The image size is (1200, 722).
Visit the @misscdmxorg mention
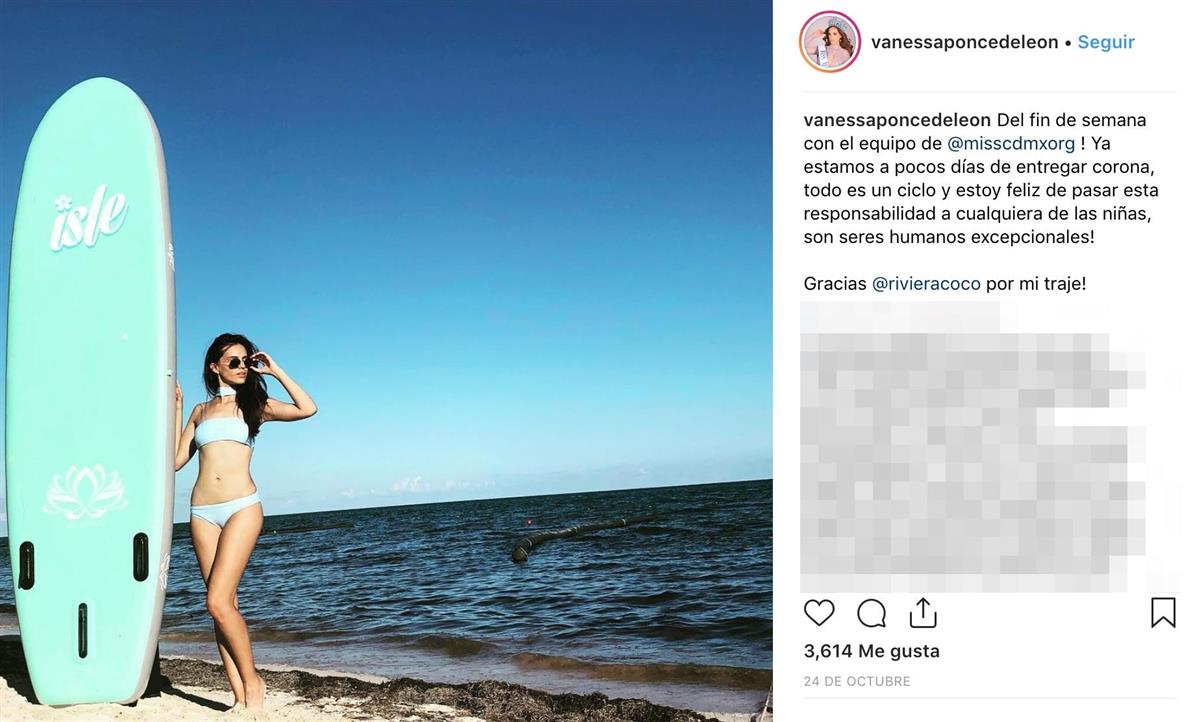pyautogui.click(x=1011, y=143)
